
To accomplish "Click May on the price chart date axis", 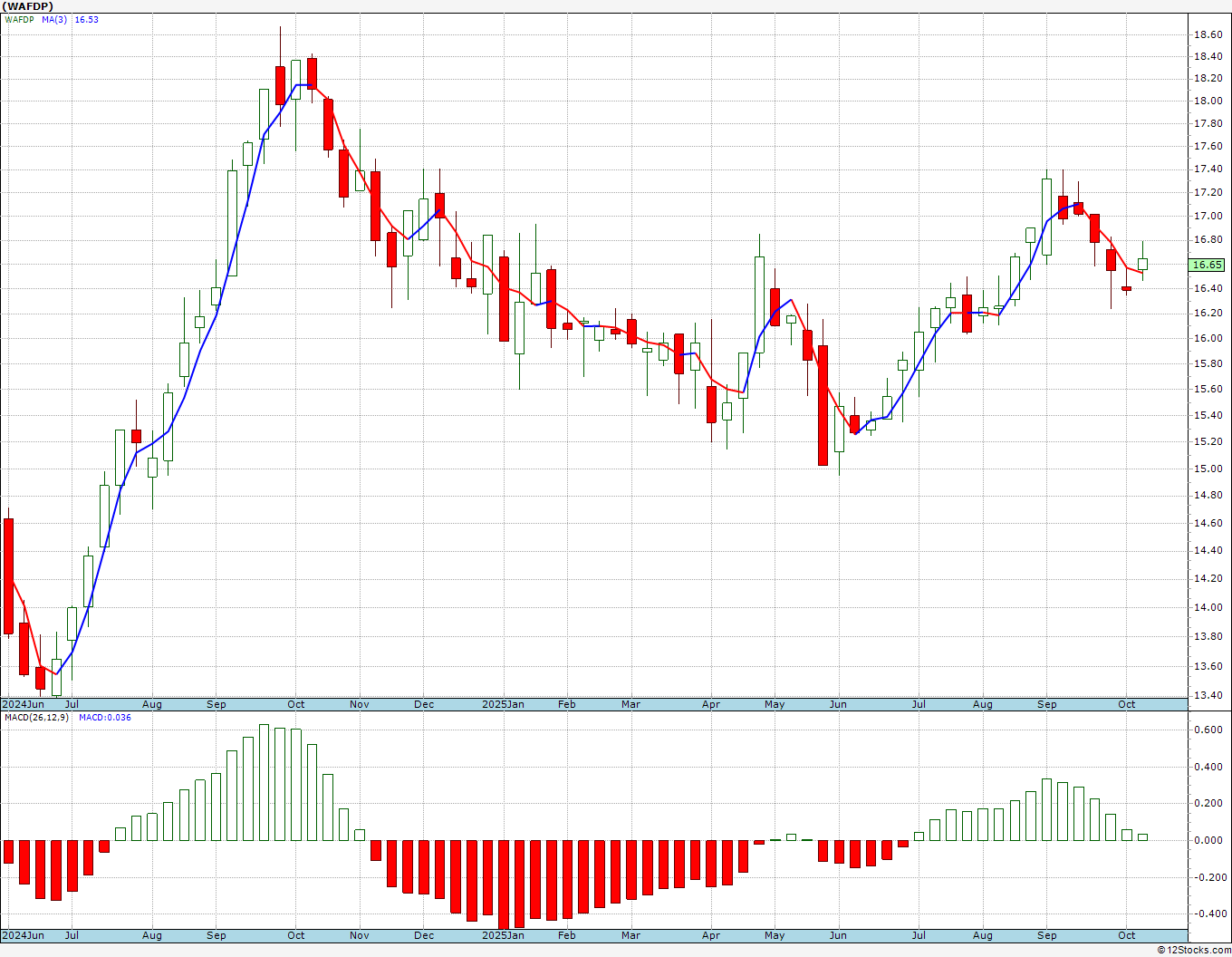I will (x=775, y=704).
